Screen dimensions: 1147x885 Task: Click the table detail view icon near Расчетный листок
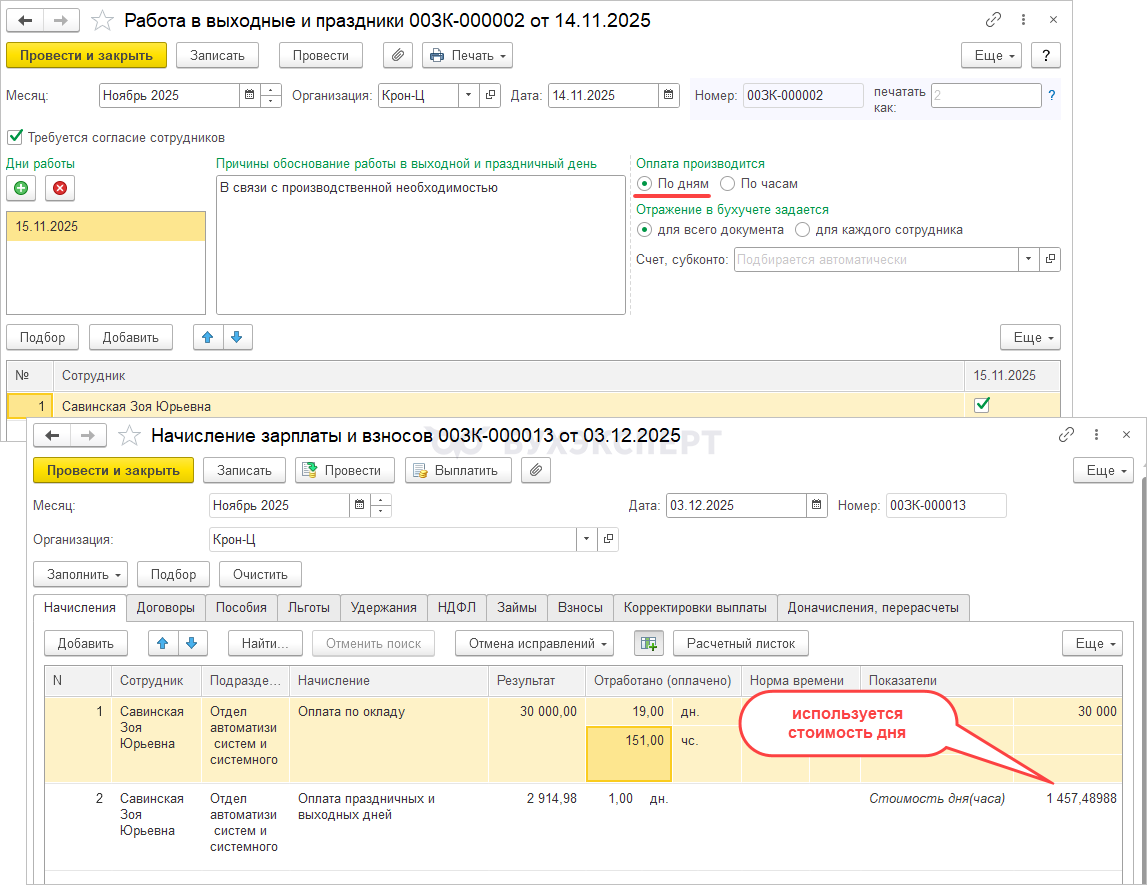[x=649, y=643]
